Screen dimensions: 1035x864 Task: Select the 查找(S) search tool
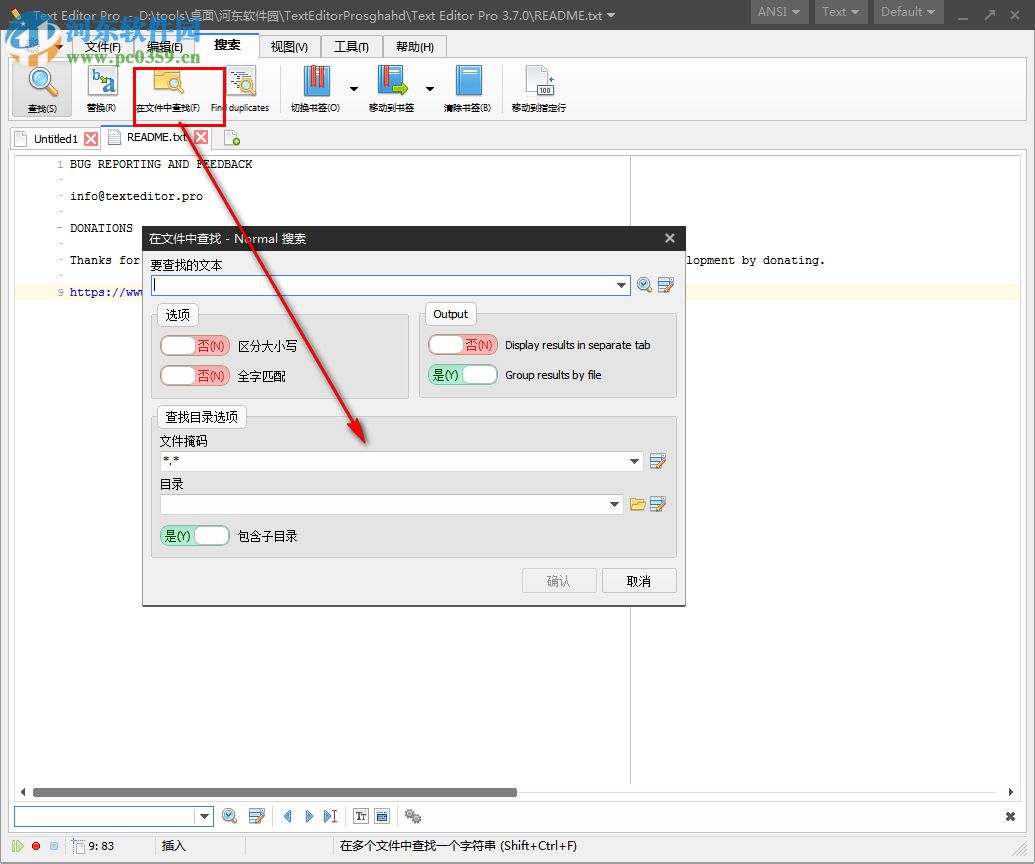[x=41, y=87]
